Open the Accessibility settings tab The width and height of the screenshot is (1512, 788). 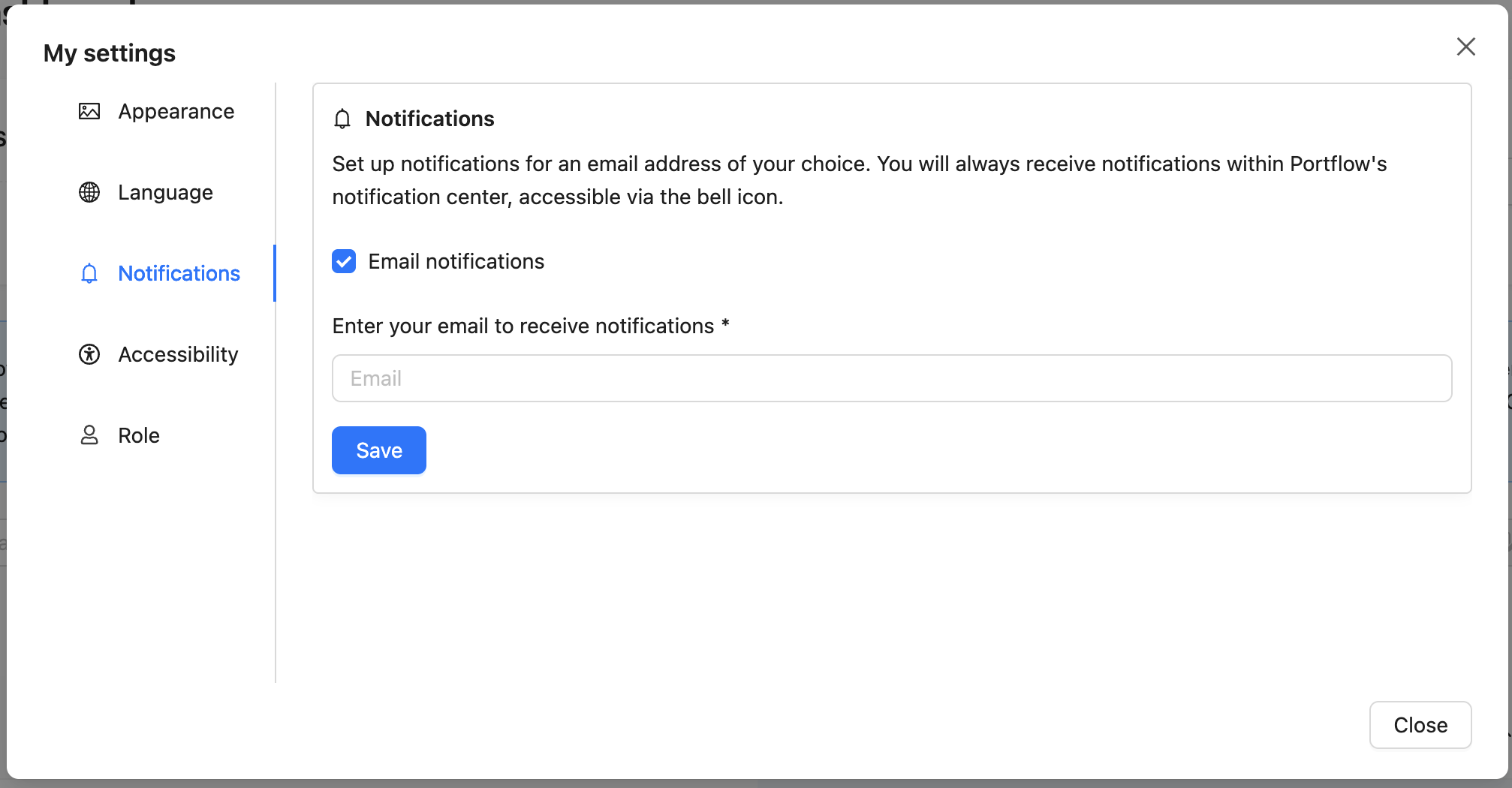(158, 354)
